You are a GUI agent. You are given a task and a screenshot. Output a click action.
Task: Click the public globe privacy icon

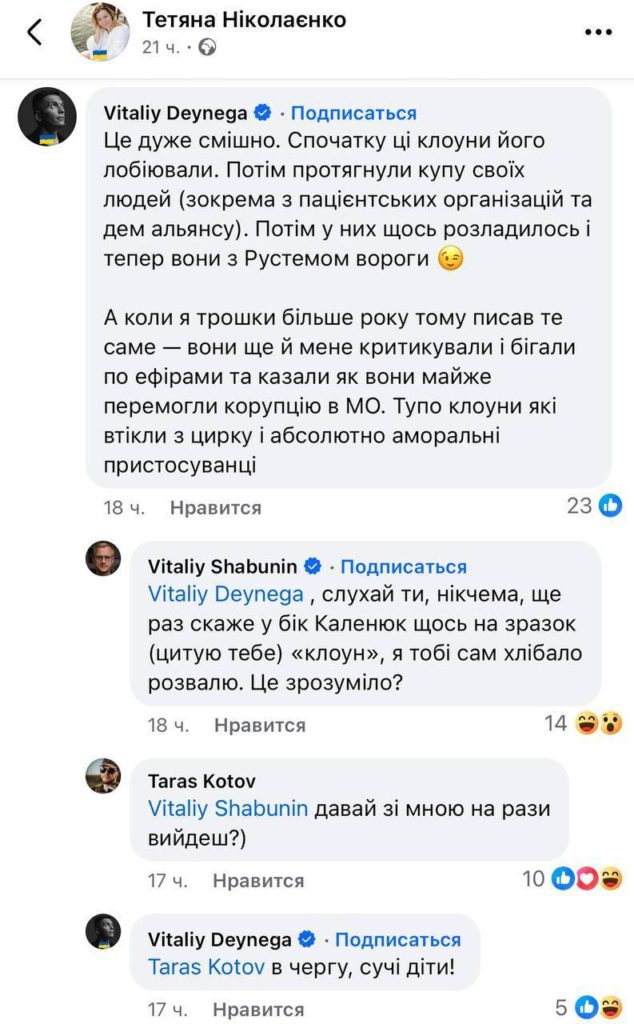pyautogui.click(x=208, y=46)
